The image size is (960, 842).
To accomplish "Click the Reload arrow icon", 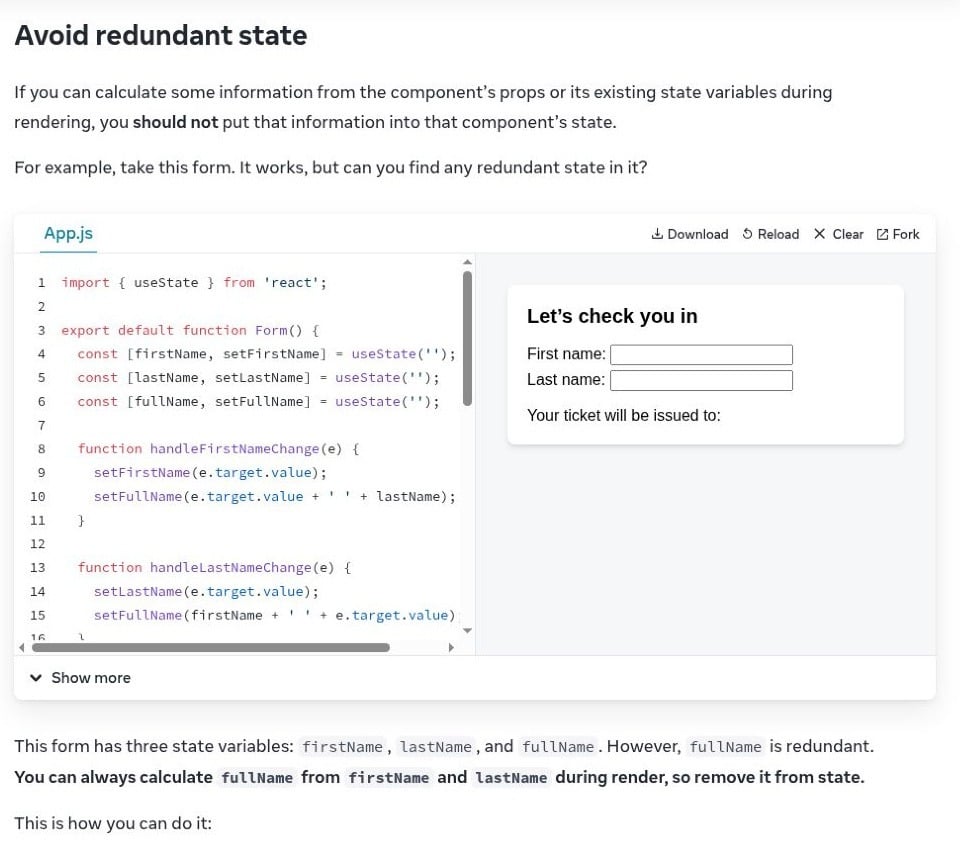I will (748, 234).
